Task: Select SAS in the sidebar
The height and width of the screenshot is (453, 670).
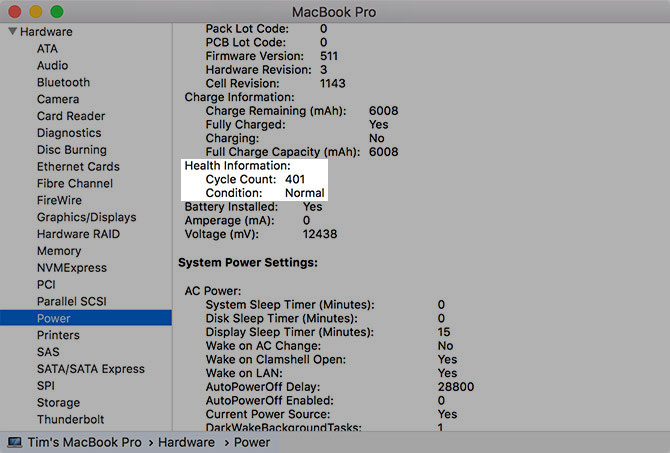Action: (x=48, y=352)
